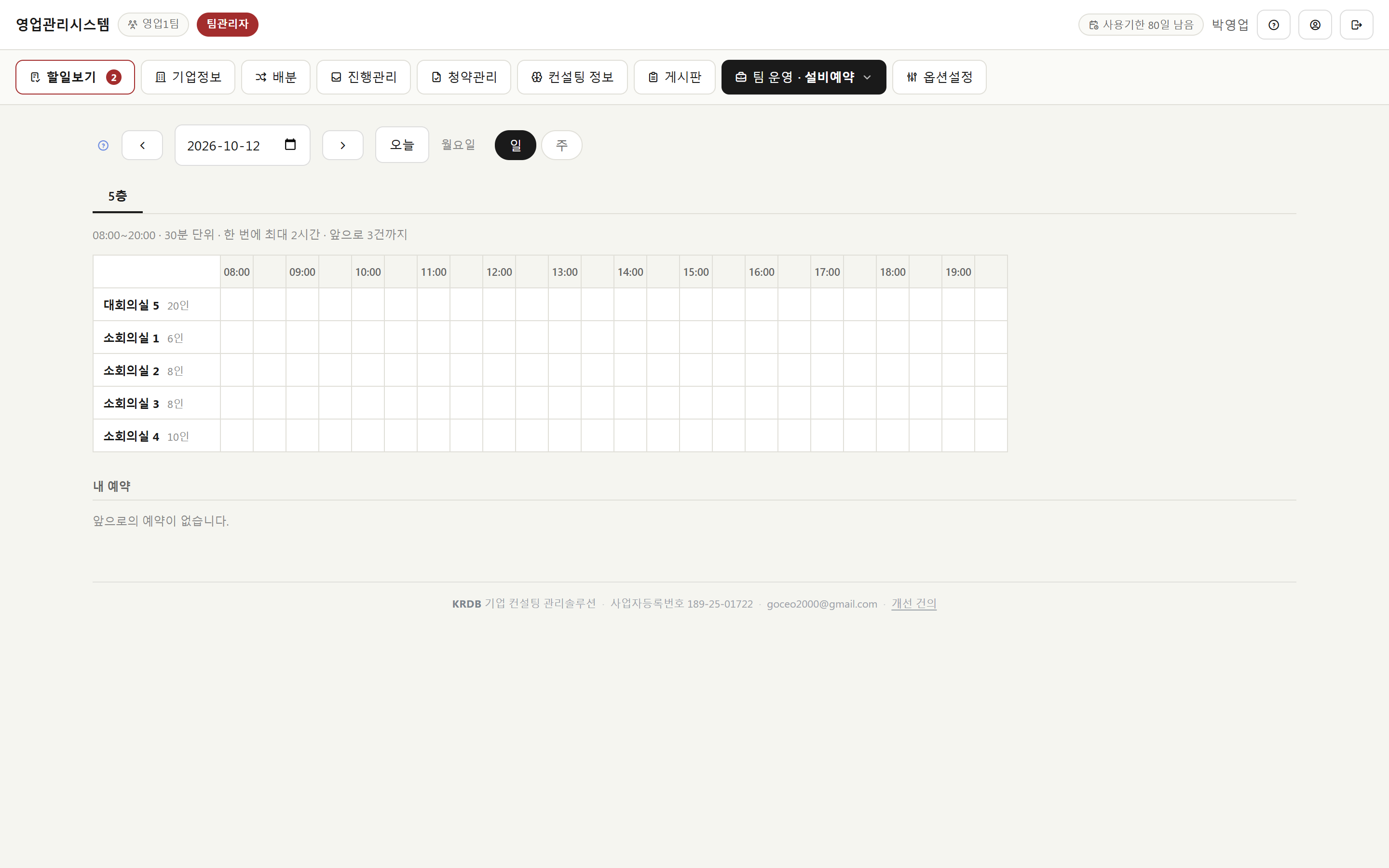Image resolution: width=1389 pixels, height=868 pixels.
Task: Open the help icon in top header
Action: [1273, 25]
